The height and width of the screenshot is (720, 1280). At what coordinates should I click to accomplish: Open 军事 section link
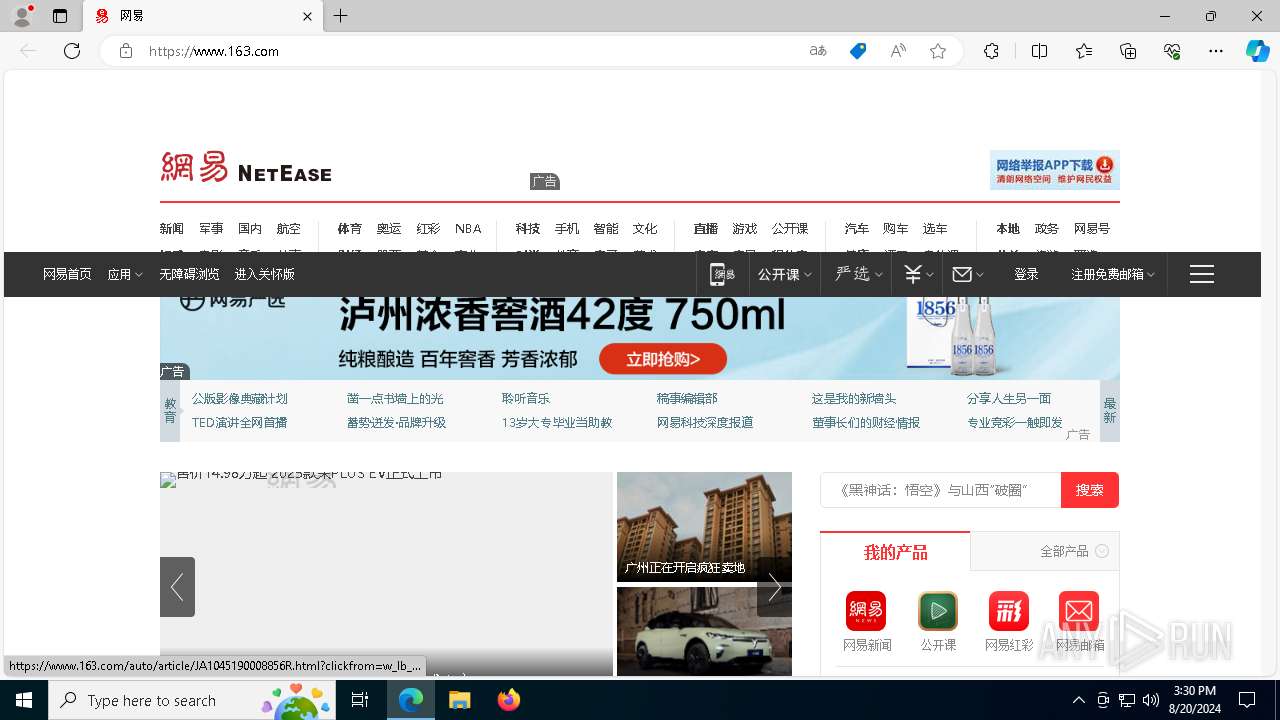tap(211, 229)
